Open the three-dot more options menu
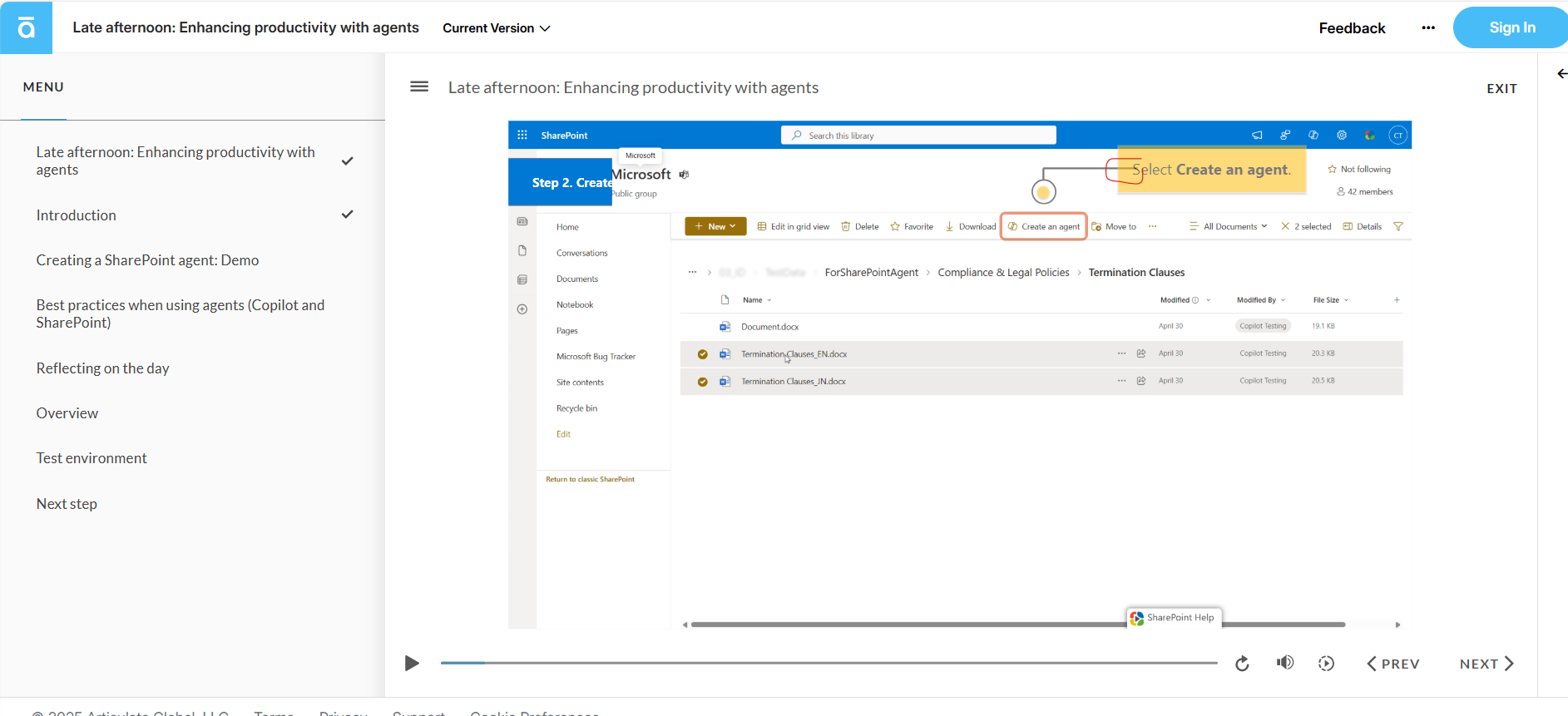The height and width of the screenshot is (716, 1568). click(x=1428, y=27)
